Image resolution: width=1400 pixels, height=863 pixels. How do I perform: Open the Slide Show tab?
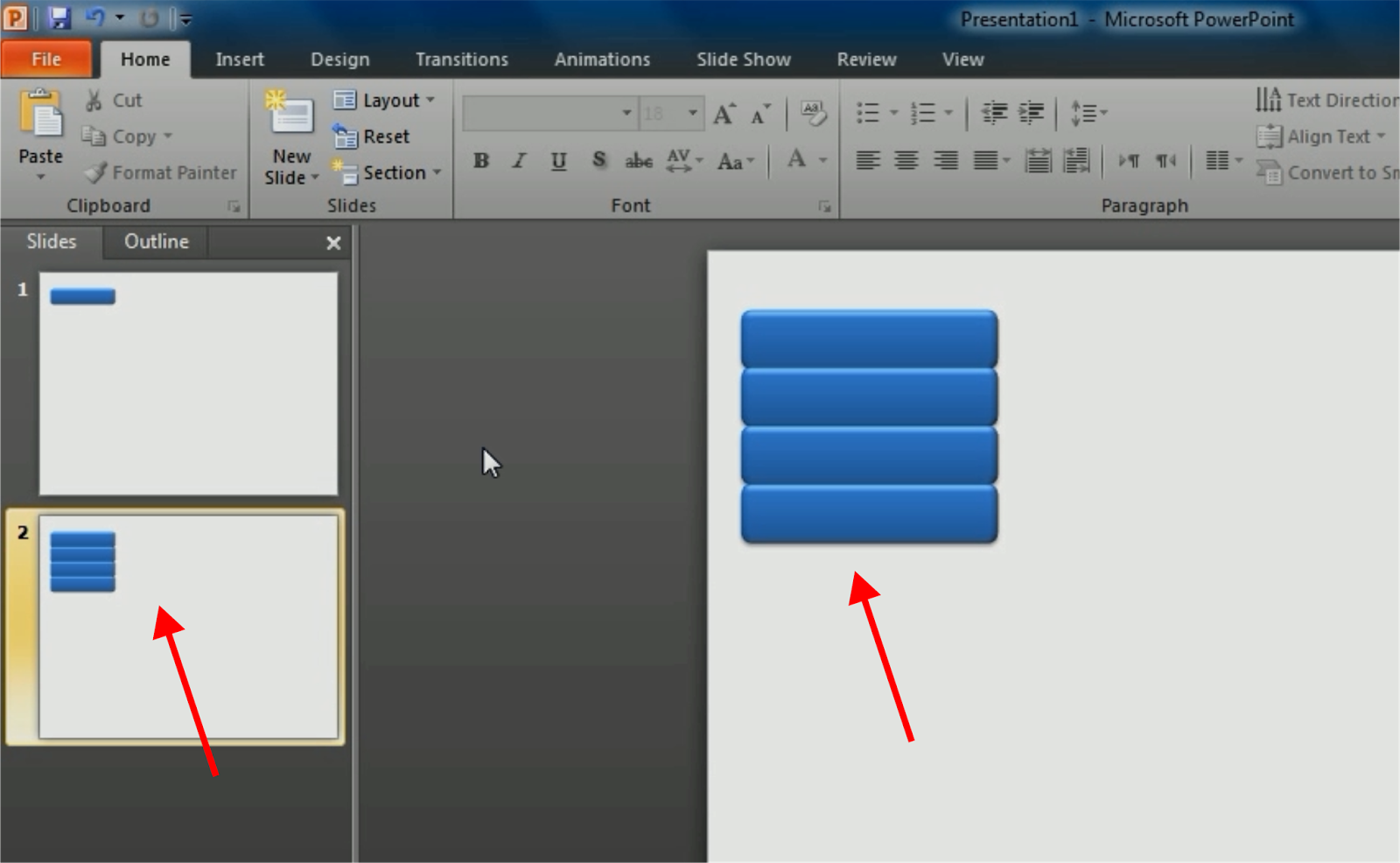[x=744, y=60]
